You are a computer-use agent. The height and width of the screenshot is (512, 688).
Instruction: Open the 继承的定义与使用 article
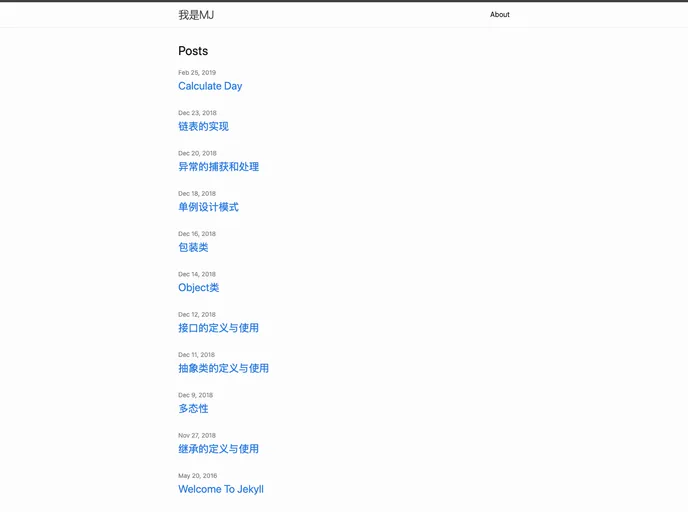(218, 449)
